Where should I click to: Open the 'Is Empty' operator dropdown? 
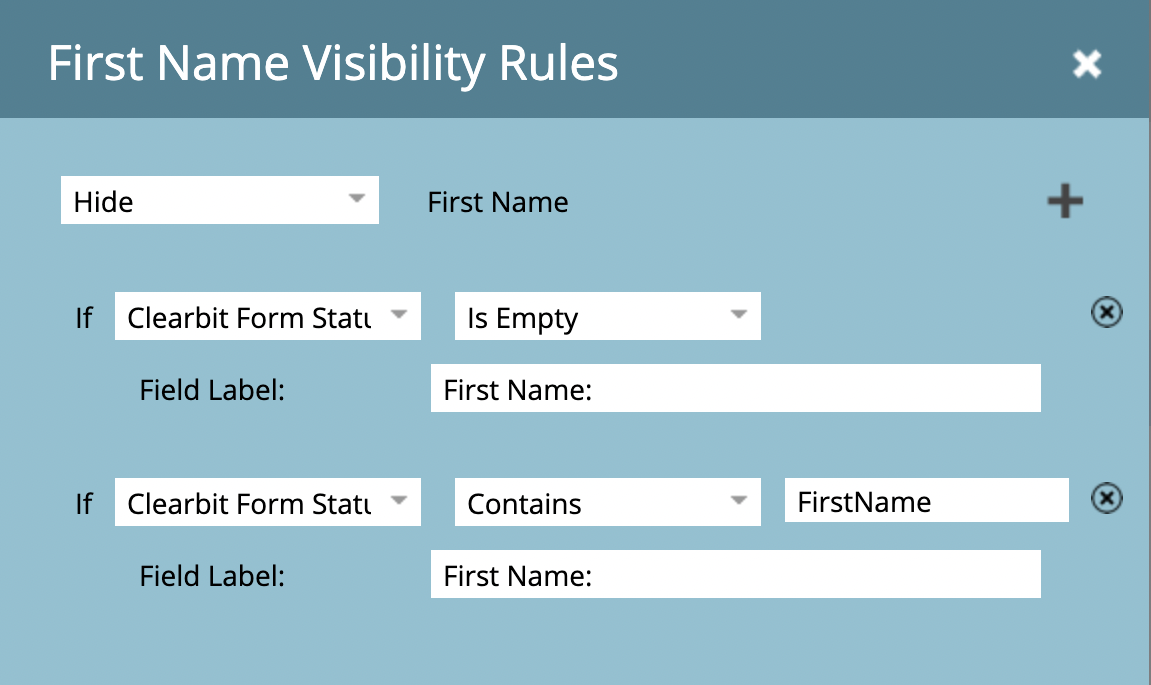tap(607, 317)
